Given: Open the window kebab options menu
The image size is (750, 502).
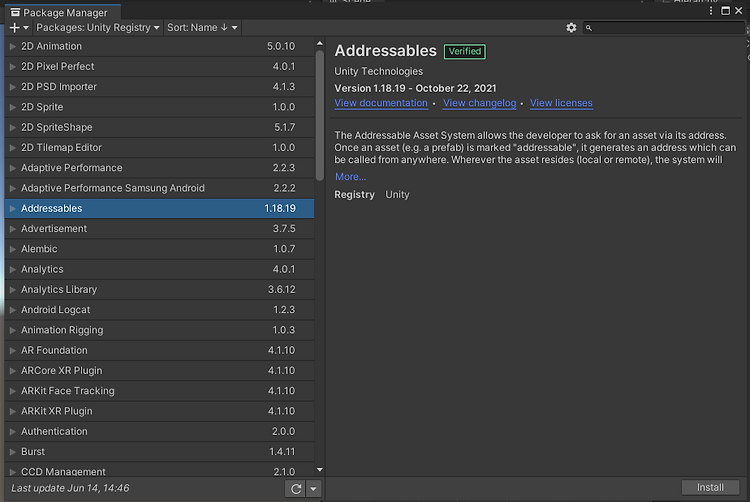Looking at the screenshot, I should pyautogui.click(x=711, y=11).
